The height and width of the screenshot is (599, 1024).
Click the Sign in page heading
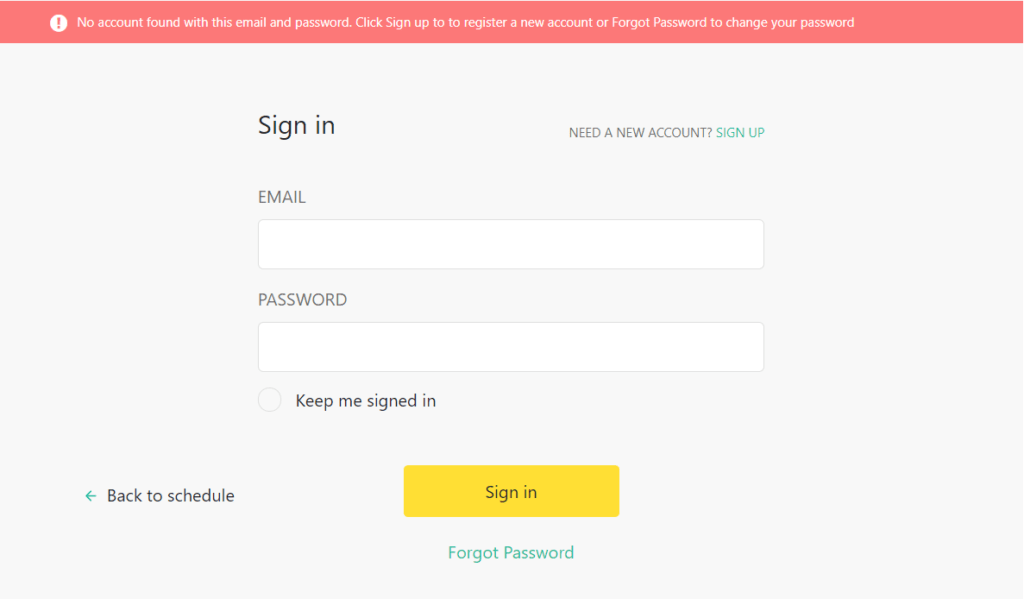(296, 124)
